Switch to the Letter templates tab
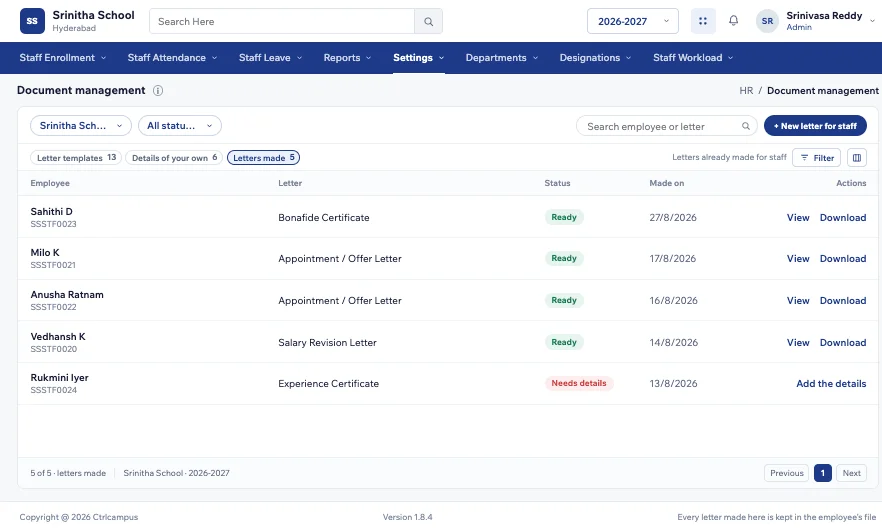882x532 pixels. tap(76, 158)
